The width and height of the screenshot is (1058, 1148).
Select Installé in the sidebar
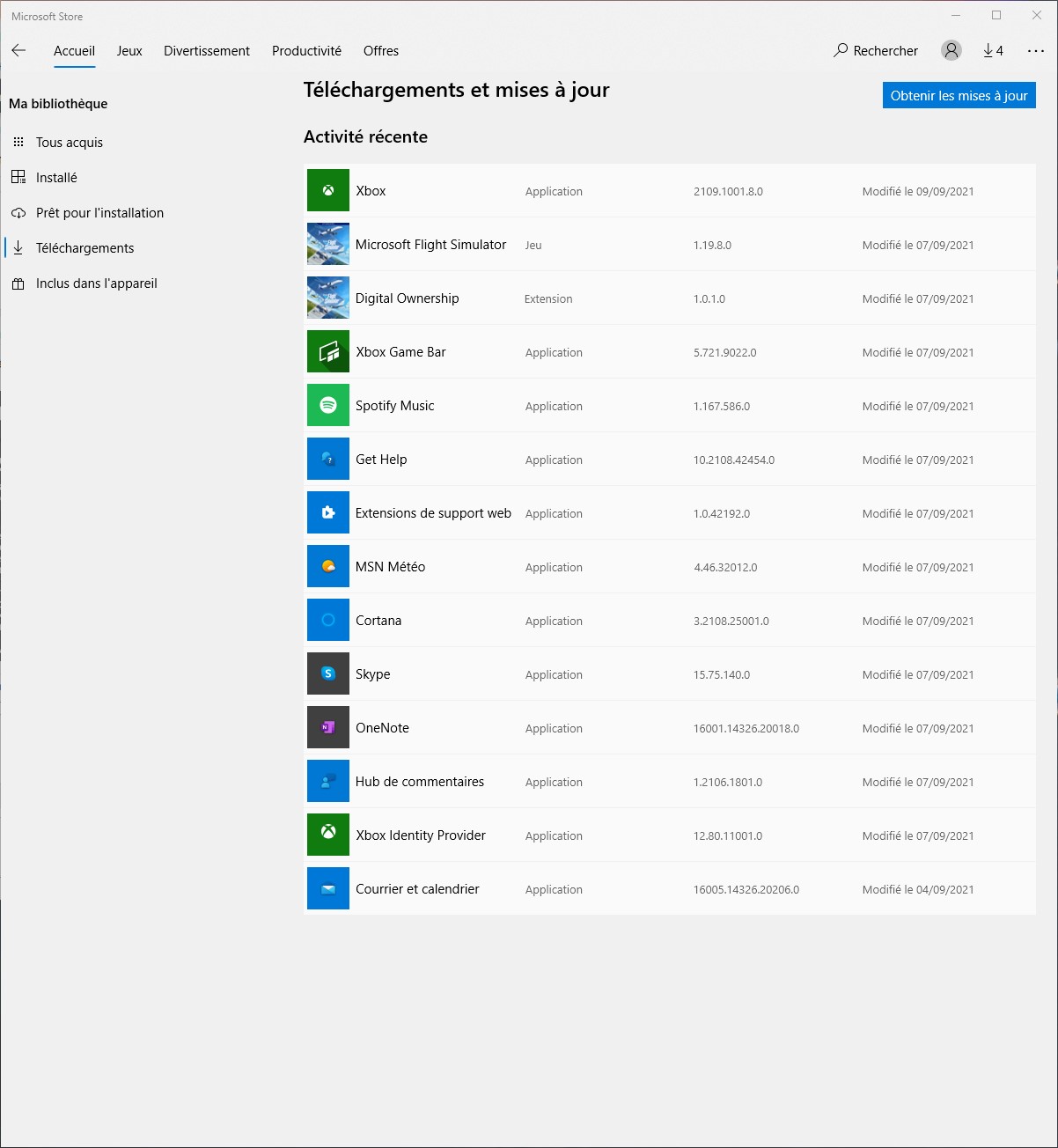[56, 178]
